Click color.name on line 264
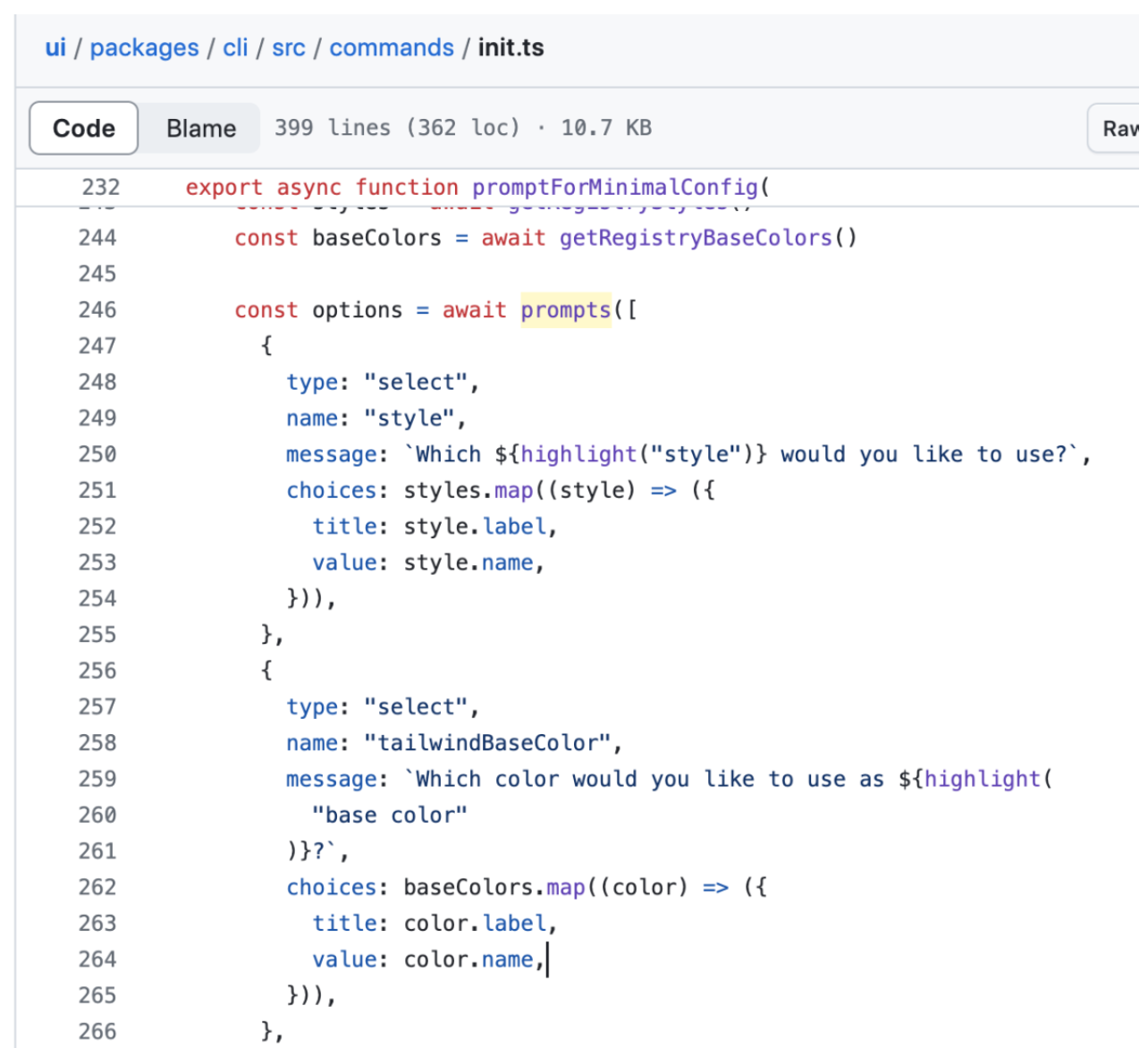The image size is (1148, 1048). (468, 959)
